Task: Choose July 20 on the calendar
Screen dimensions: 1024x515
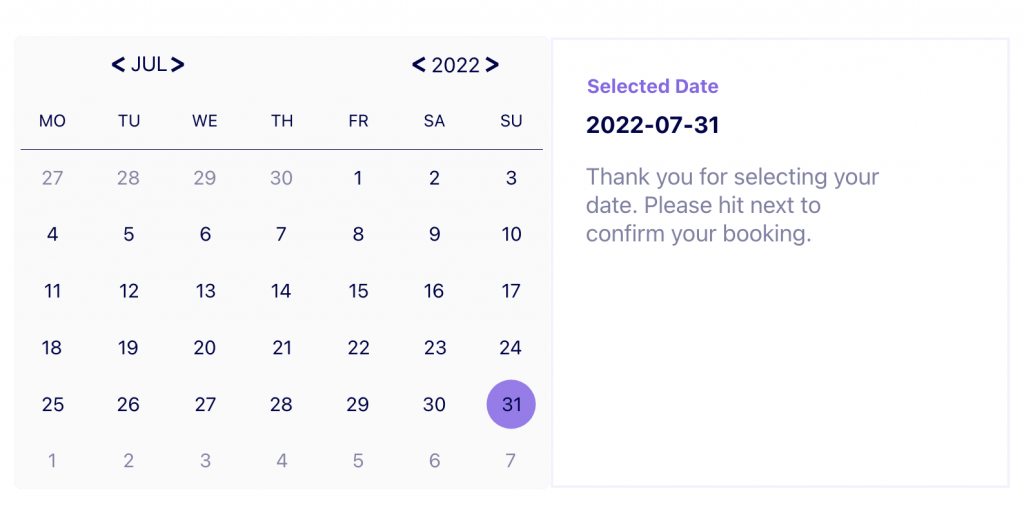Action: (x=205, y=348)
